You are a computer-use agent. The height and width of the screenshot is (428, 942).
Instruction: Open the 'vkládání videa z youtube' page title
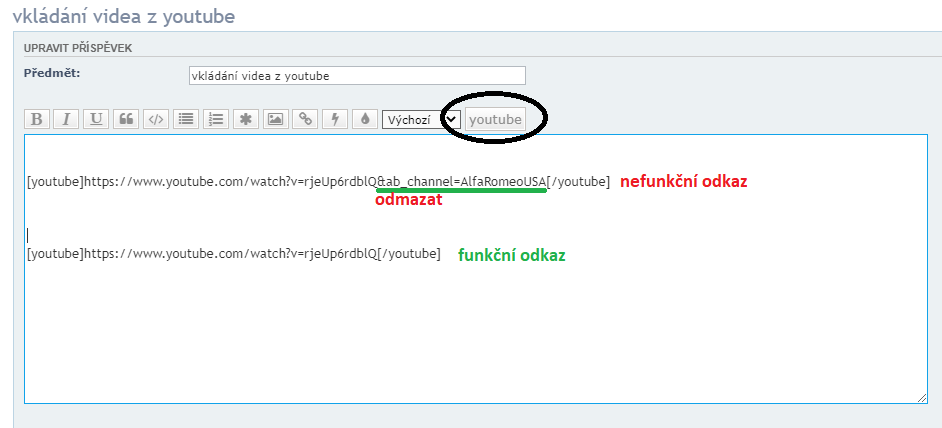point(125,16)
